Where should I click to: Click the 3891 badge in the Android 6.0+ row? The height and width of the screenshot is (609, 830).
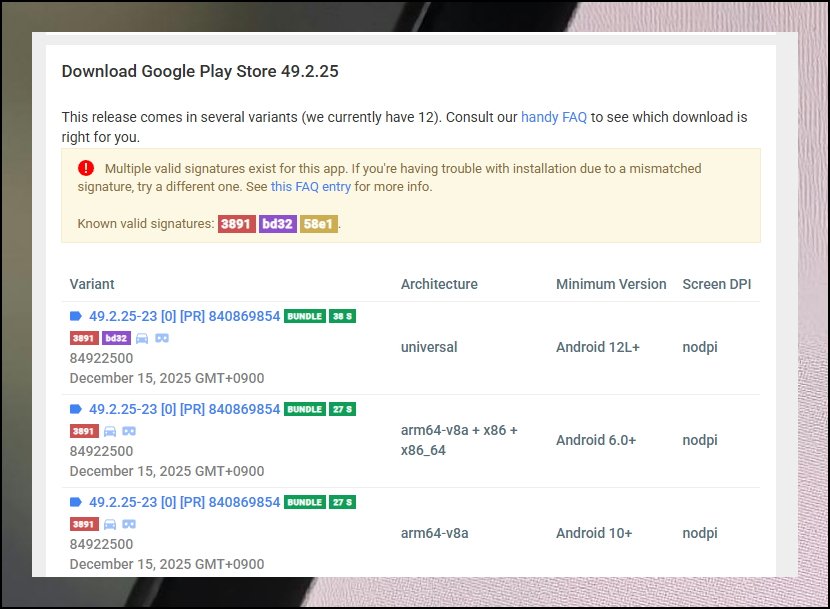tap(84, 431)
